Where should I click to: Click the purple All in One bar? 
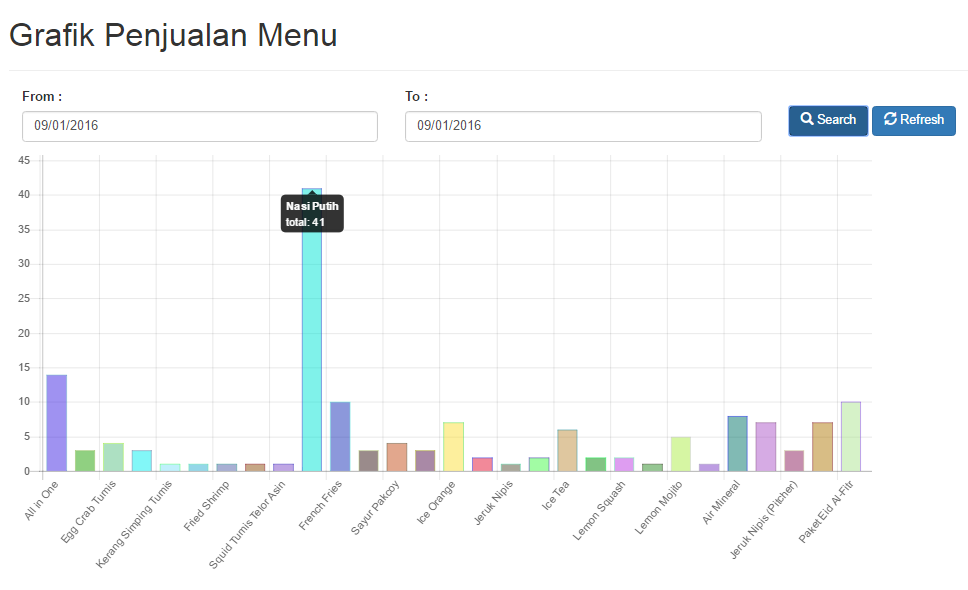[57, 423]
